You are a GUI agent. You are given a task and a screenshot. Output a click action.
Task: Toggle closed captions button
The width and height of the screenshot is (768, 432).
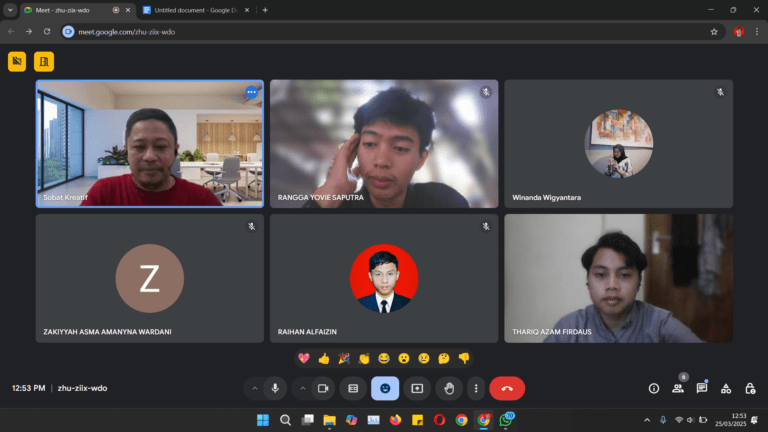pyautogui.click(x=353, y=388)
